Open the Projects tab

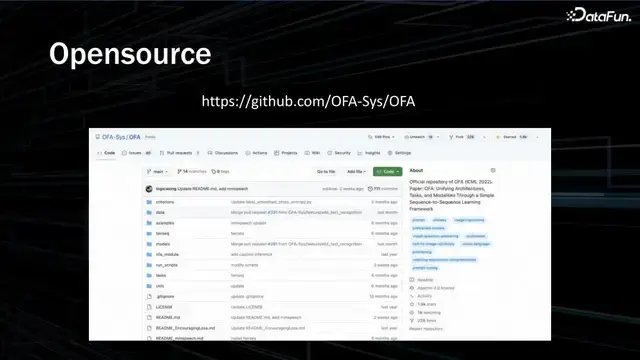point(286,153)
